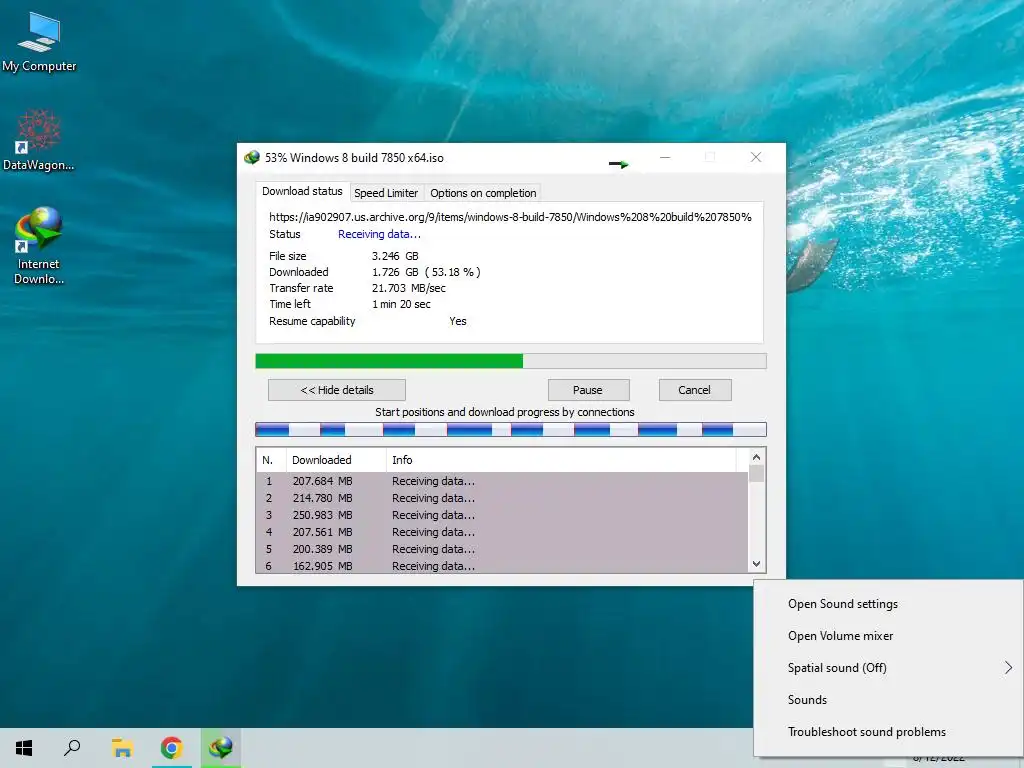Expand Spatial sound (Off) submenu
Viewport: 1024px width, 768px height.
[888, 668]
